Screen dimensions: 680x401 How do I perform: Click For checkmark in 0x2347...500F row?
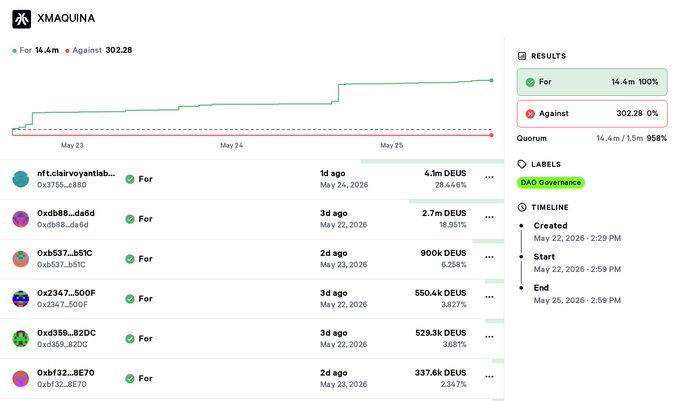point(130,299)
